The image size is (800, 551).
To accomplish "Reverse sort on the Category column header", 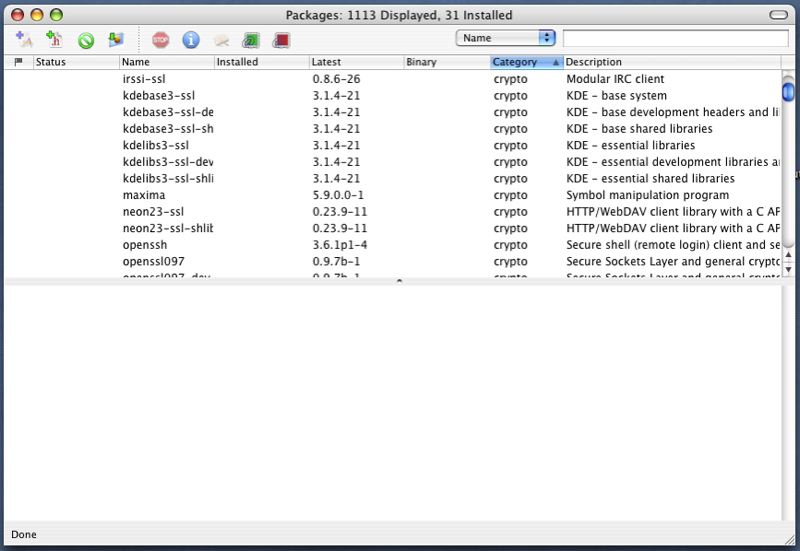I will tap(527, 62).
